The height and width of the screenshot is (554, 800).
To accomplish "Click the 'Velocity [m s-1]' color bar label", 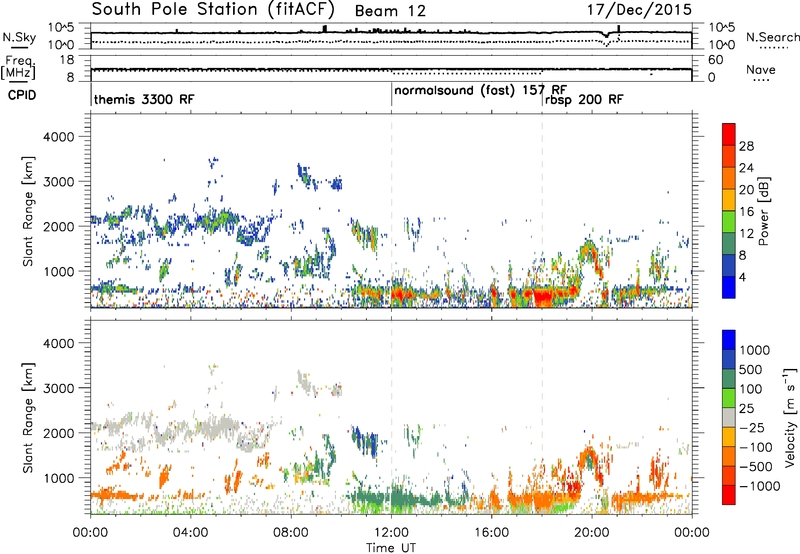I will click(x=790, y=417).
